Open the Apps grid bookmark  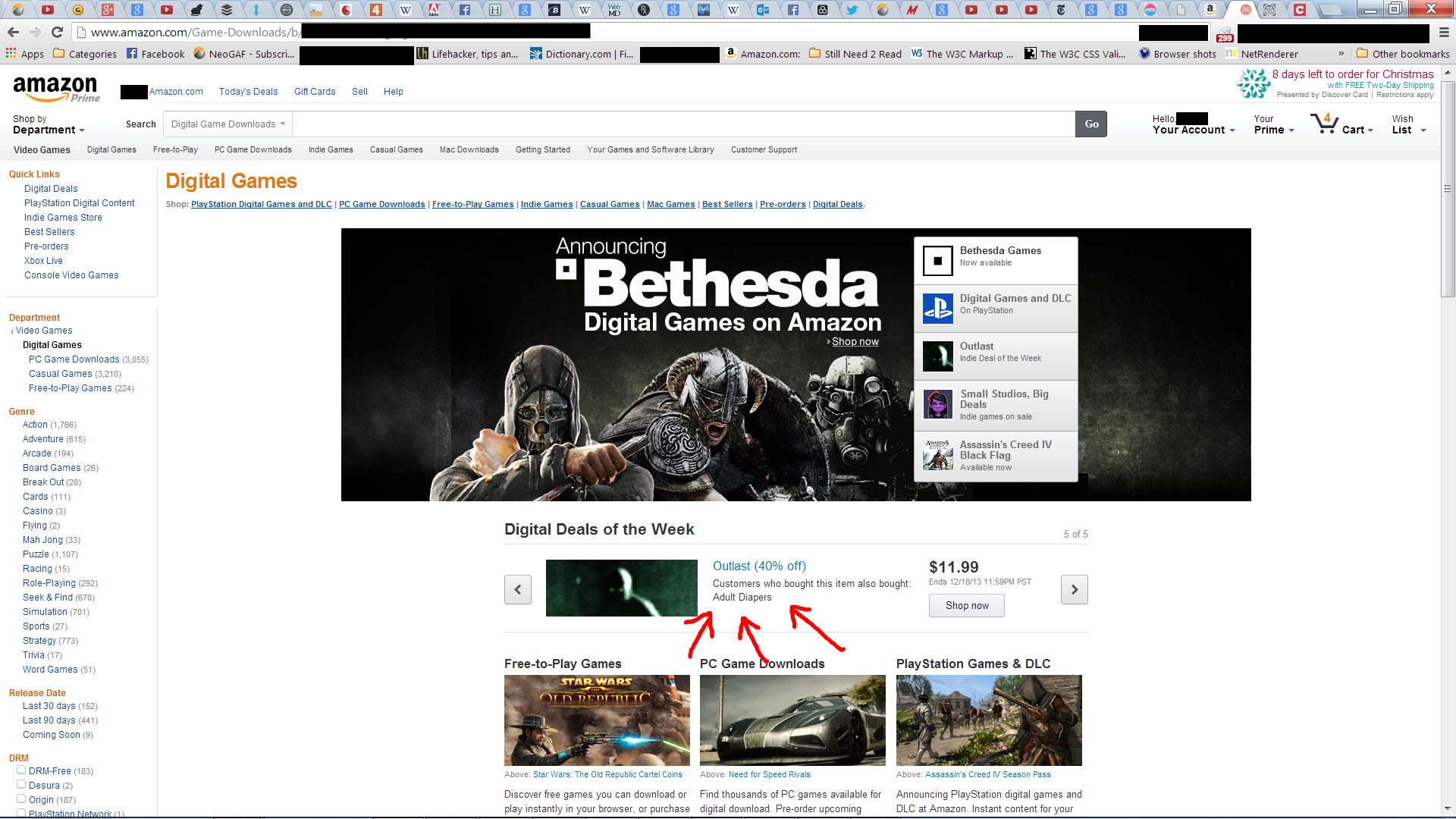pos(25,54)
